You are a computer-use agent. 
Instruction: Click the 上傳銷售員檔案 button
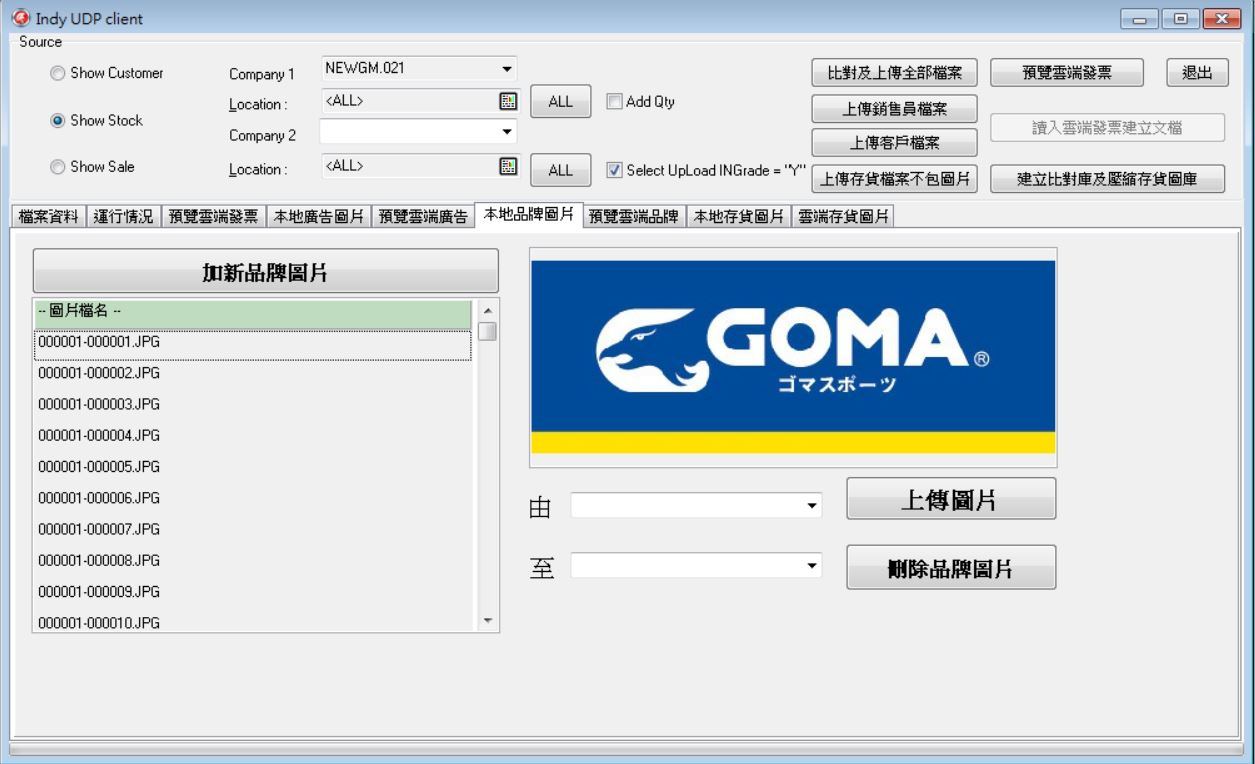pyautogui.click(x=894, y=107)
